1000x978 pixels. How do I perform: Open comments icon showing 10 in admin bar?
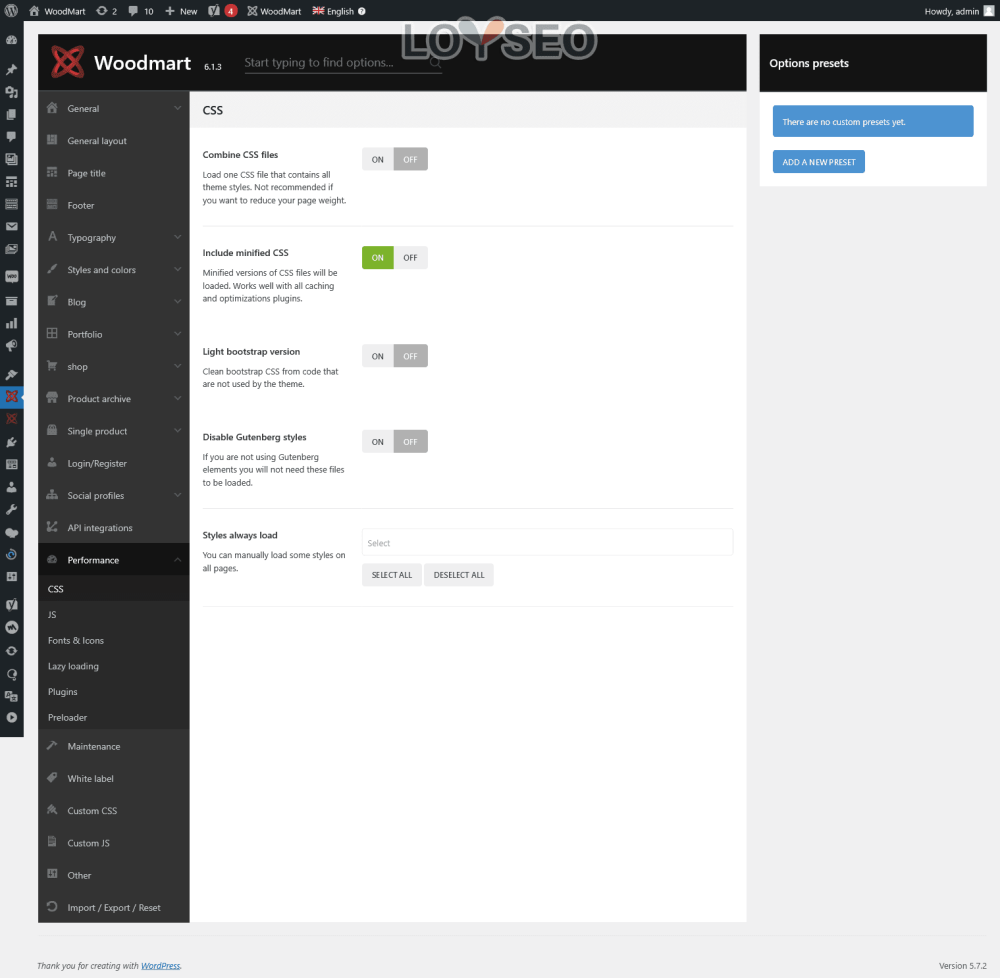tap(141, 11)
